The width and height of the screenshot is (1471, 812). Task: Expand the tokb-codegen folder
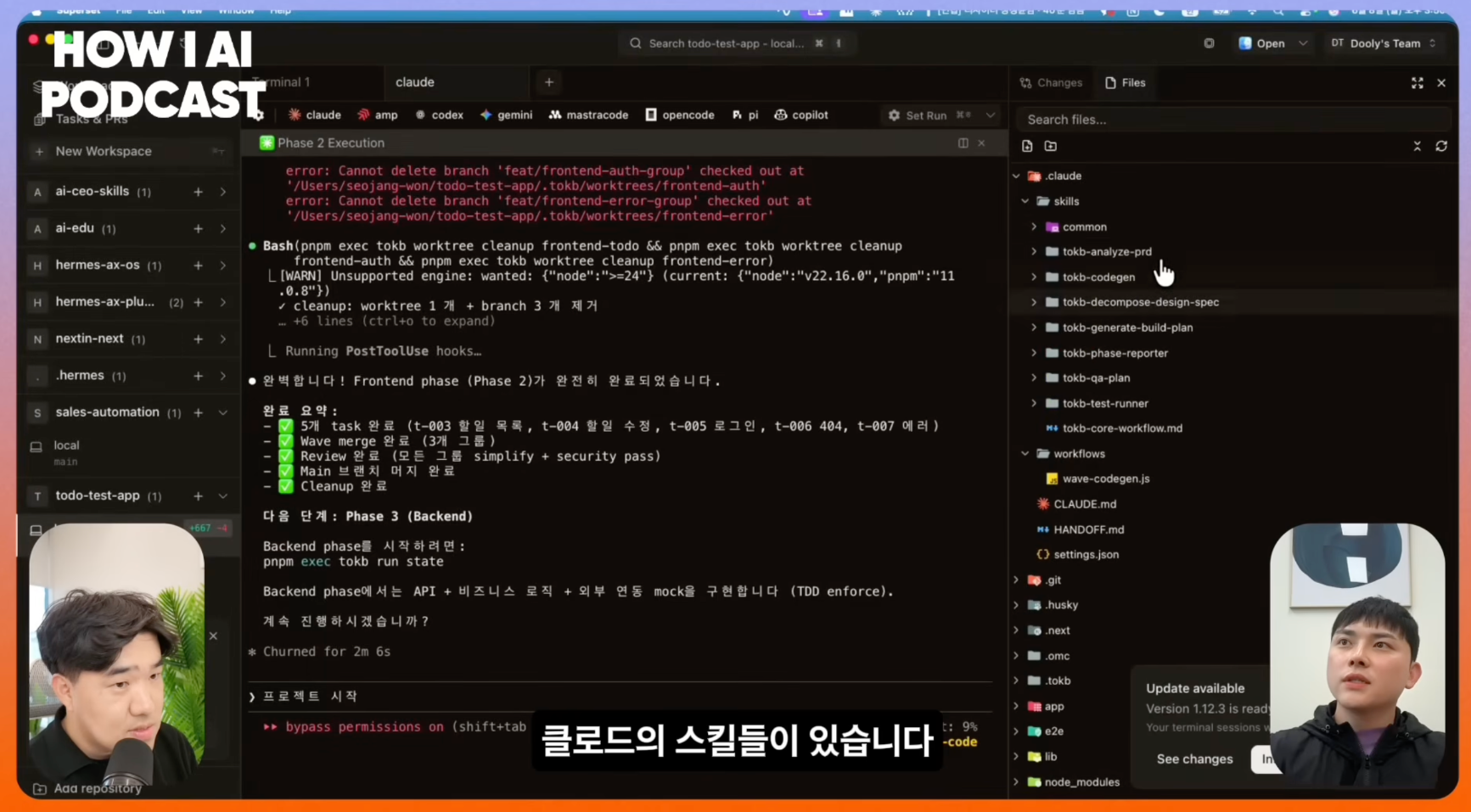click(1034, 277)
